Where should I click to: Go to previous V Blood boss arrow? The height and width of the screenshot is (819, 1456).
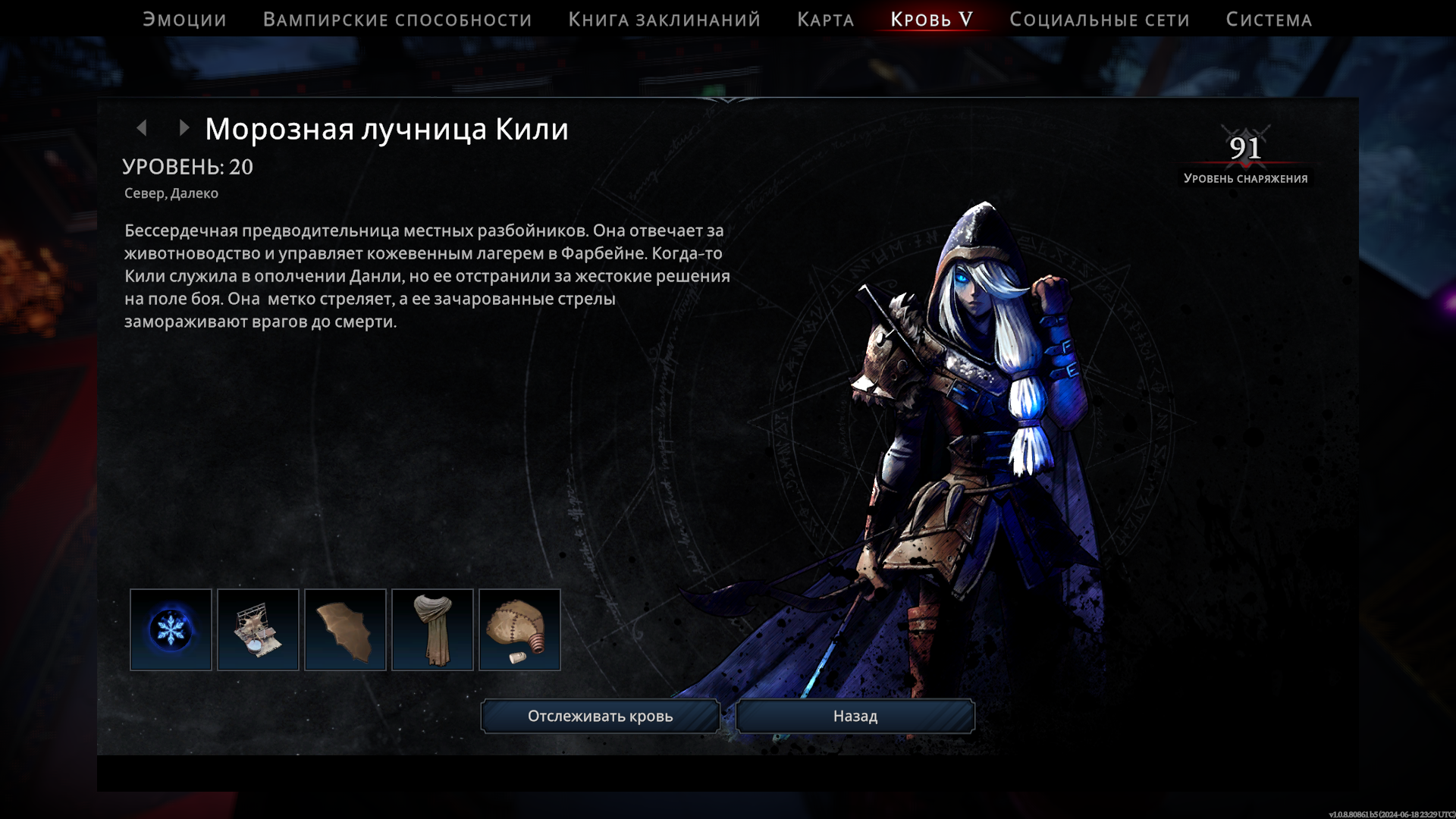pyautogui.click(x=142, y=128)
